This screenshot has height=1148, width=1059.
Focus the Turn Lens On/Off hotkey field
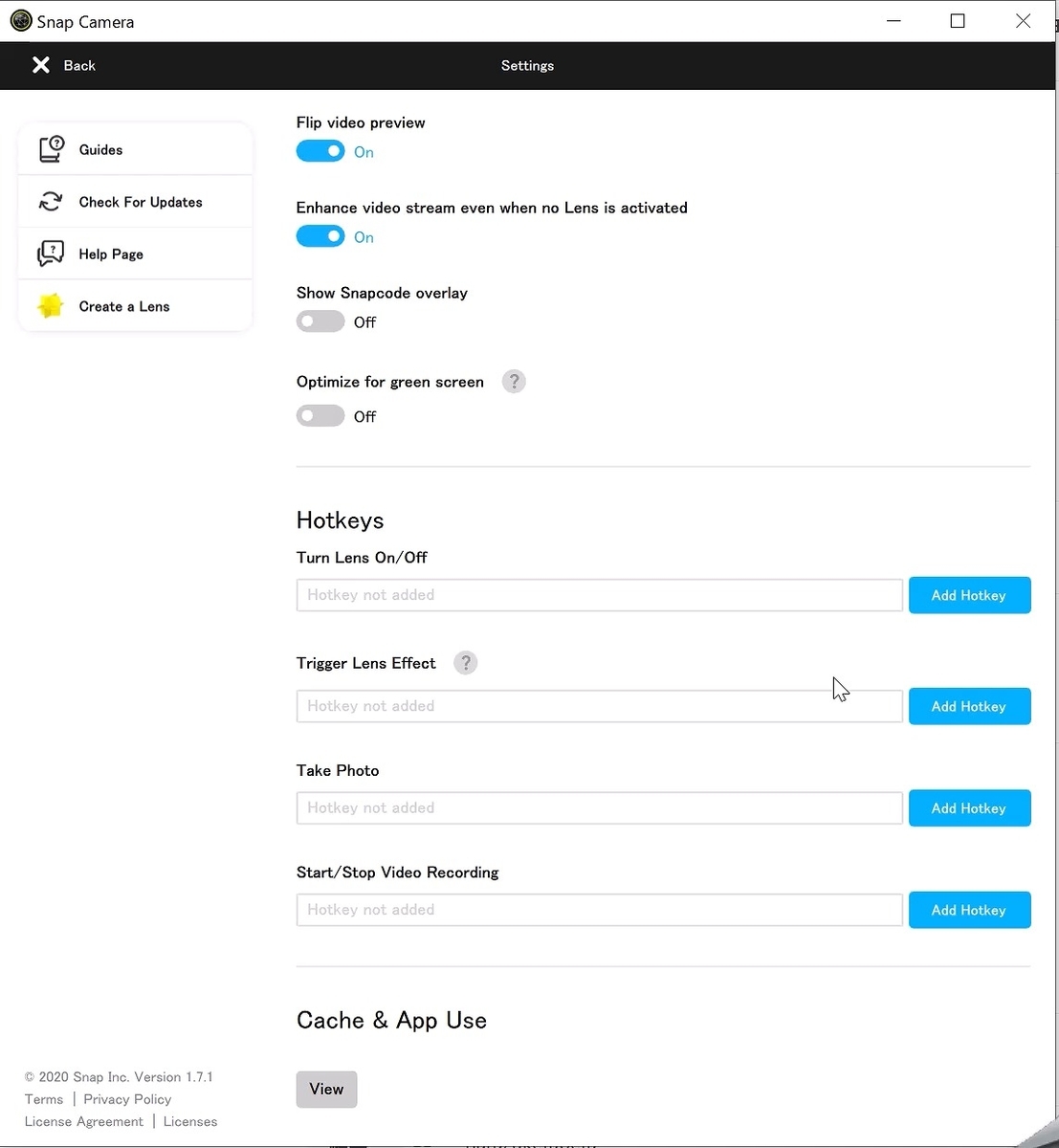point(600,595)
